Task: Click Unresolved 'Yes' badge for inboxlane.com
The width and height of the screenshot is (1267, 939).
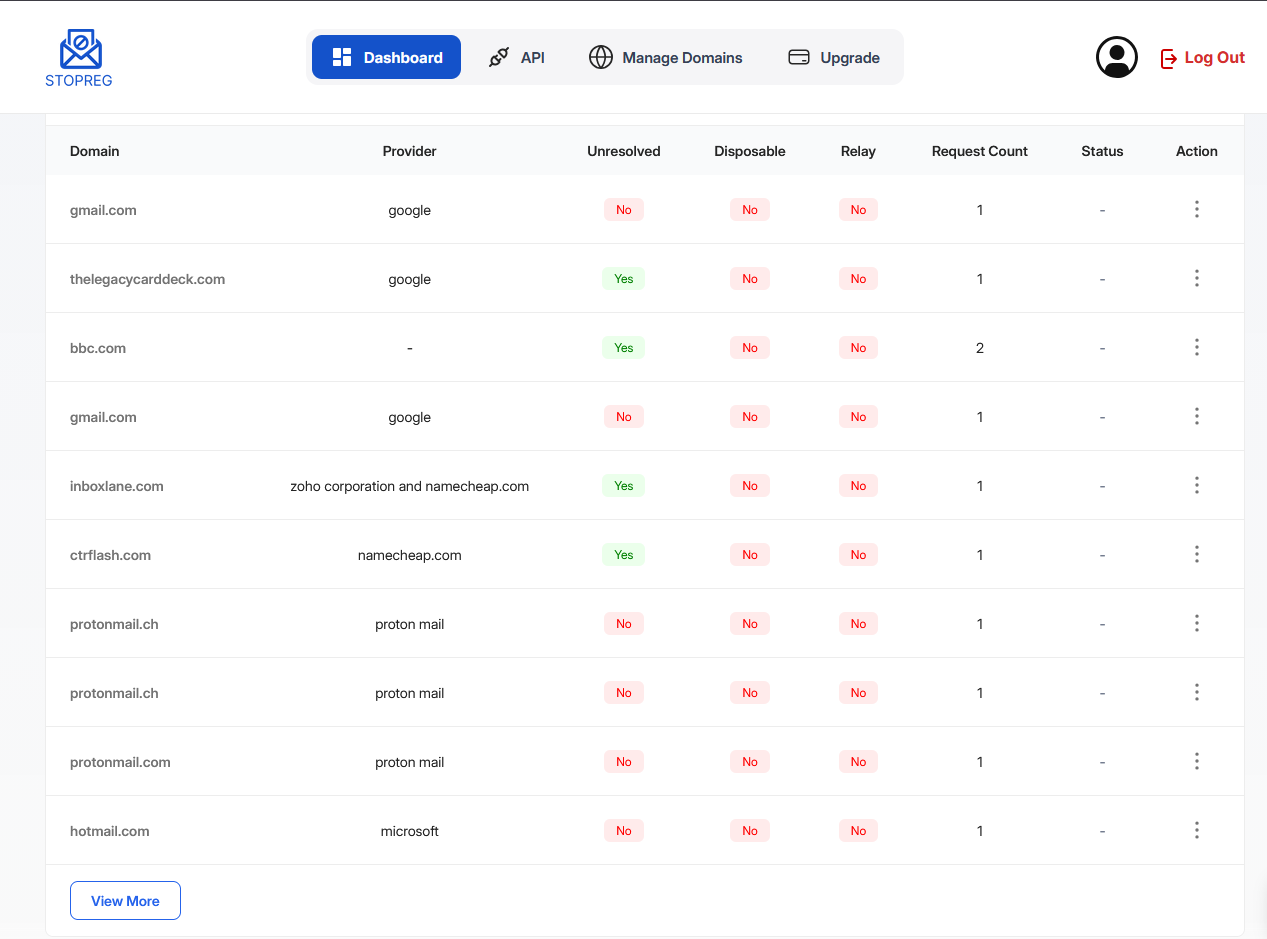Action: [x=623, y=485]
